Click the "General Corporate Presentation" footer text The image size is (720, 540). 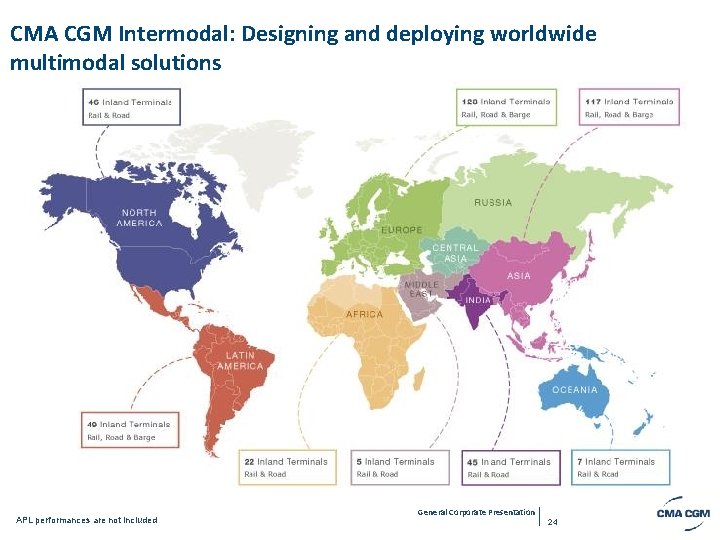click(x=476, y=512)
